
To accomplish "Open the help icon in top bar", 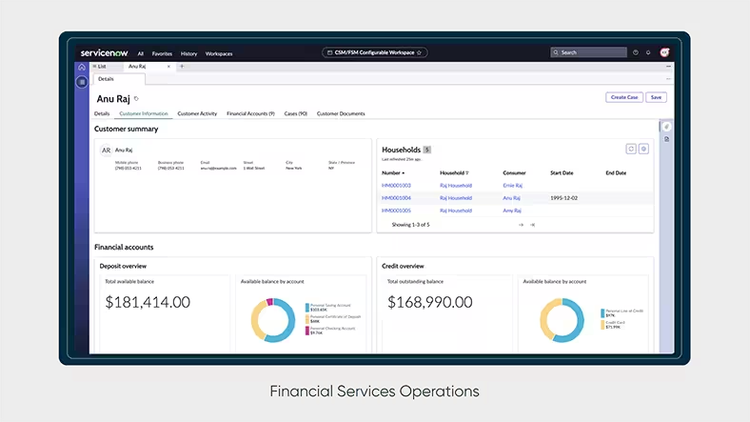I will 636,53.
